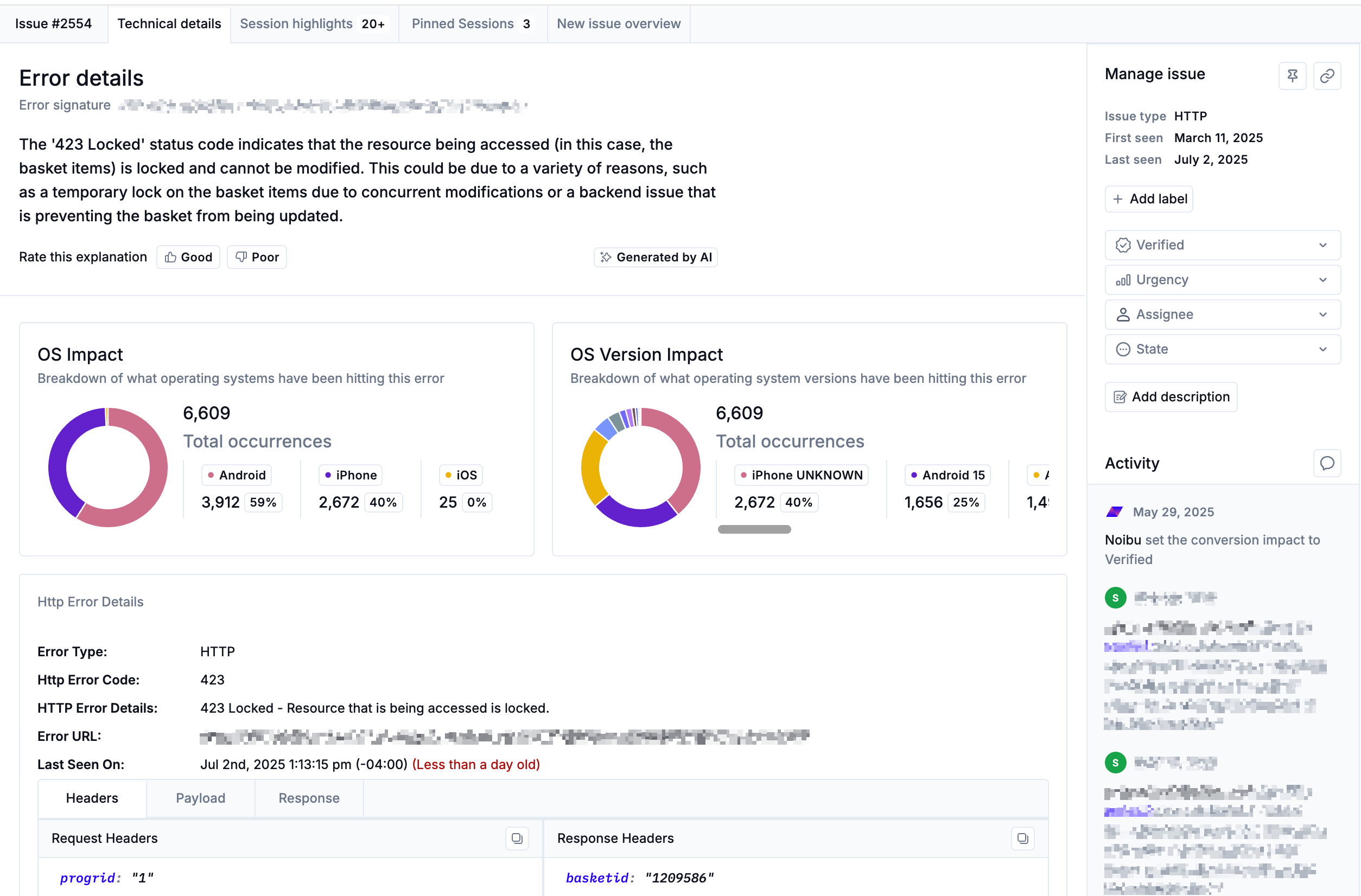The width and height of the screenshot is (1361, 896).
Task: Click the Generated by AI badge
Action: pos(656,257)
